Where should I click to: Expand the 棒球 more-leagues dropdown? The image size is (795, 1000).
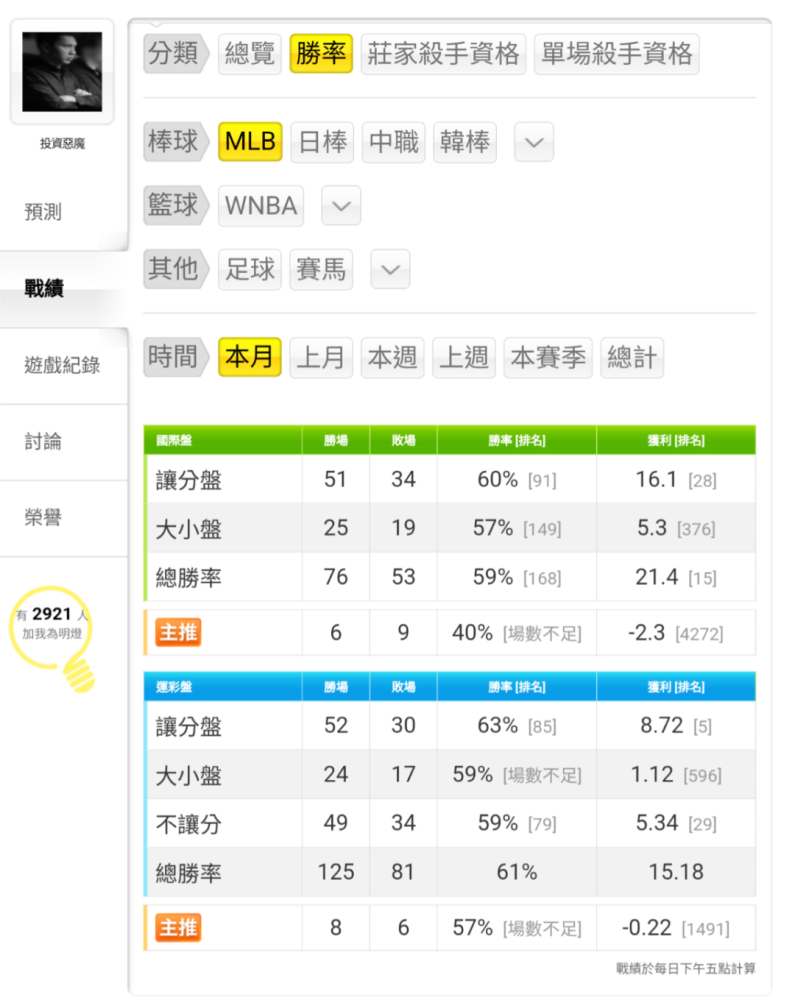point(534,142)
